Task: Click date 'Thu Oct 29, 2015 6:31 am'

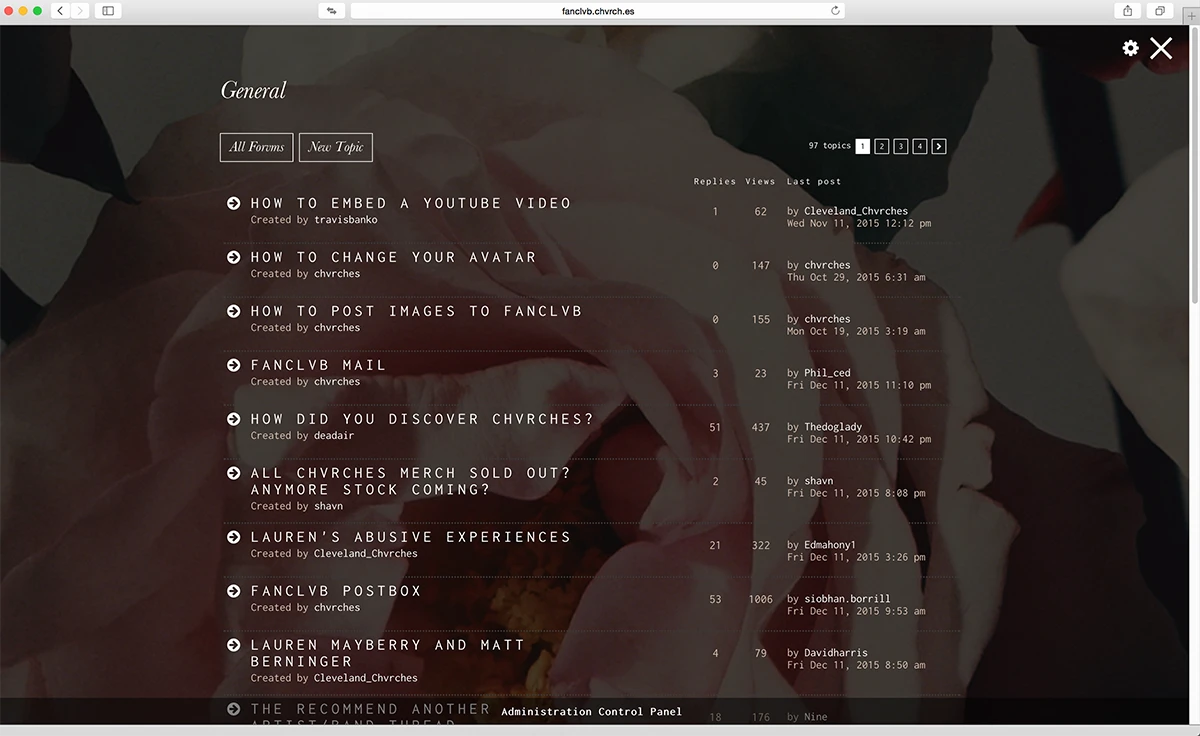Action: pyautogui.click(x=856, y=277)
